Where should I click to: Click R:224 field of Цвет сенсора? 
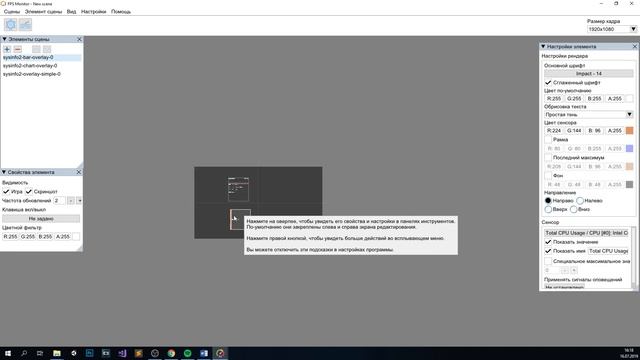click(554, 131)
